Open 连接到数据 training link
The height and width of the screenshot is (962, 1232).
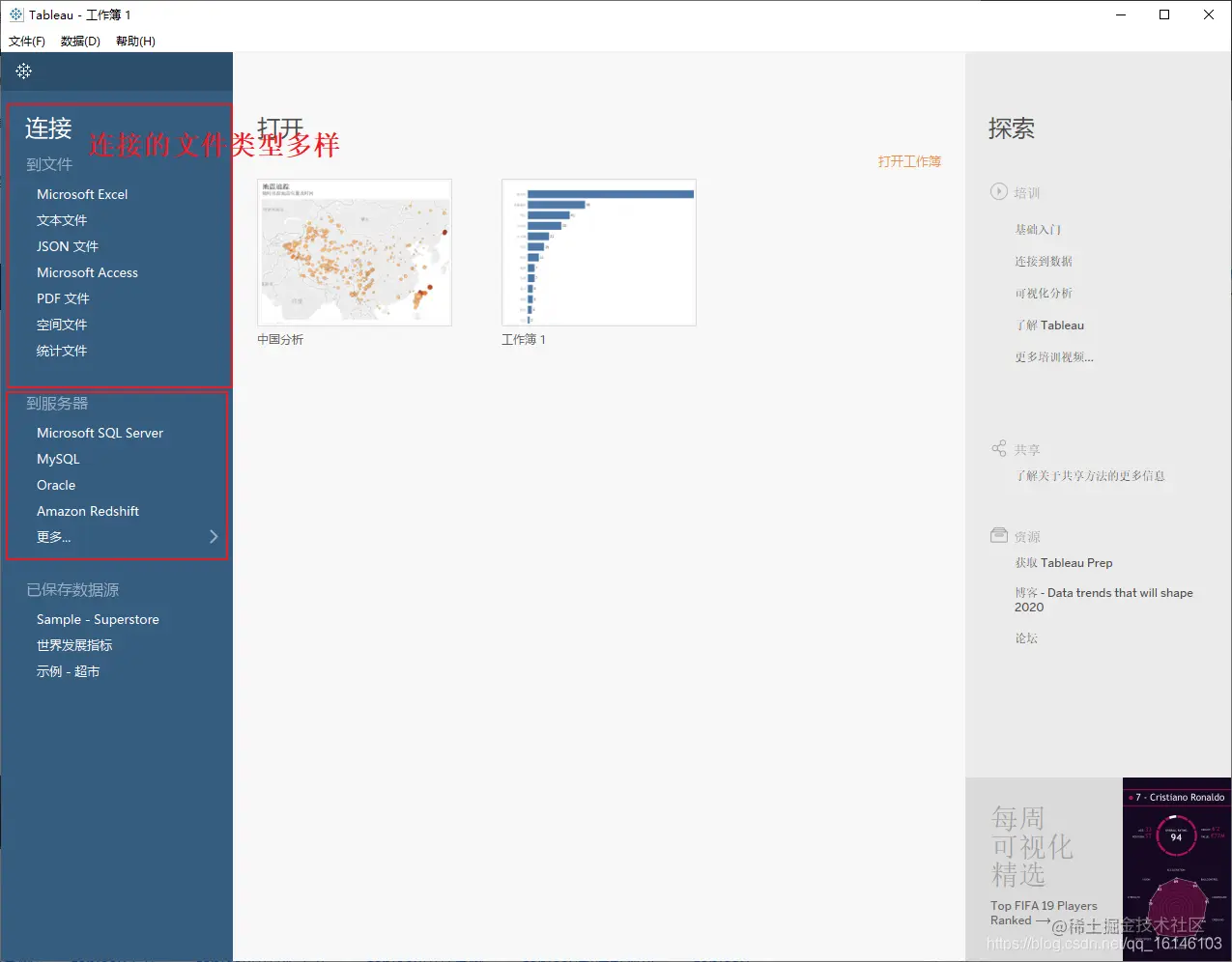pyautogui.click(x=1044, y=262)
